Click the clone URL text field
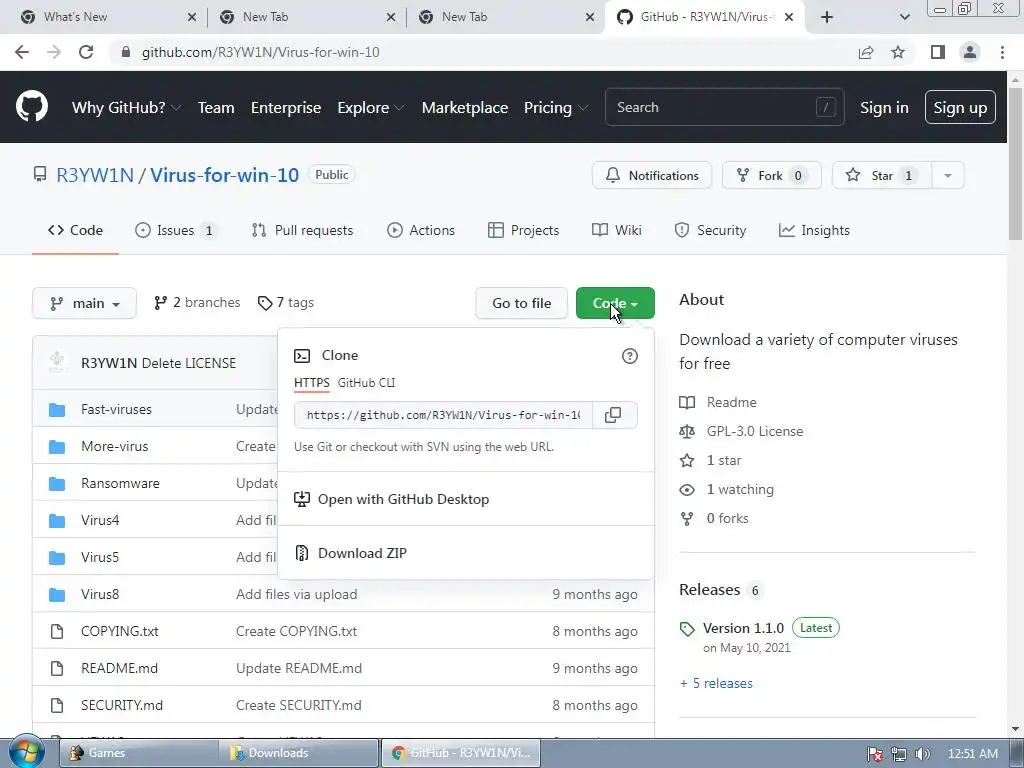 (x=443, y=415)
